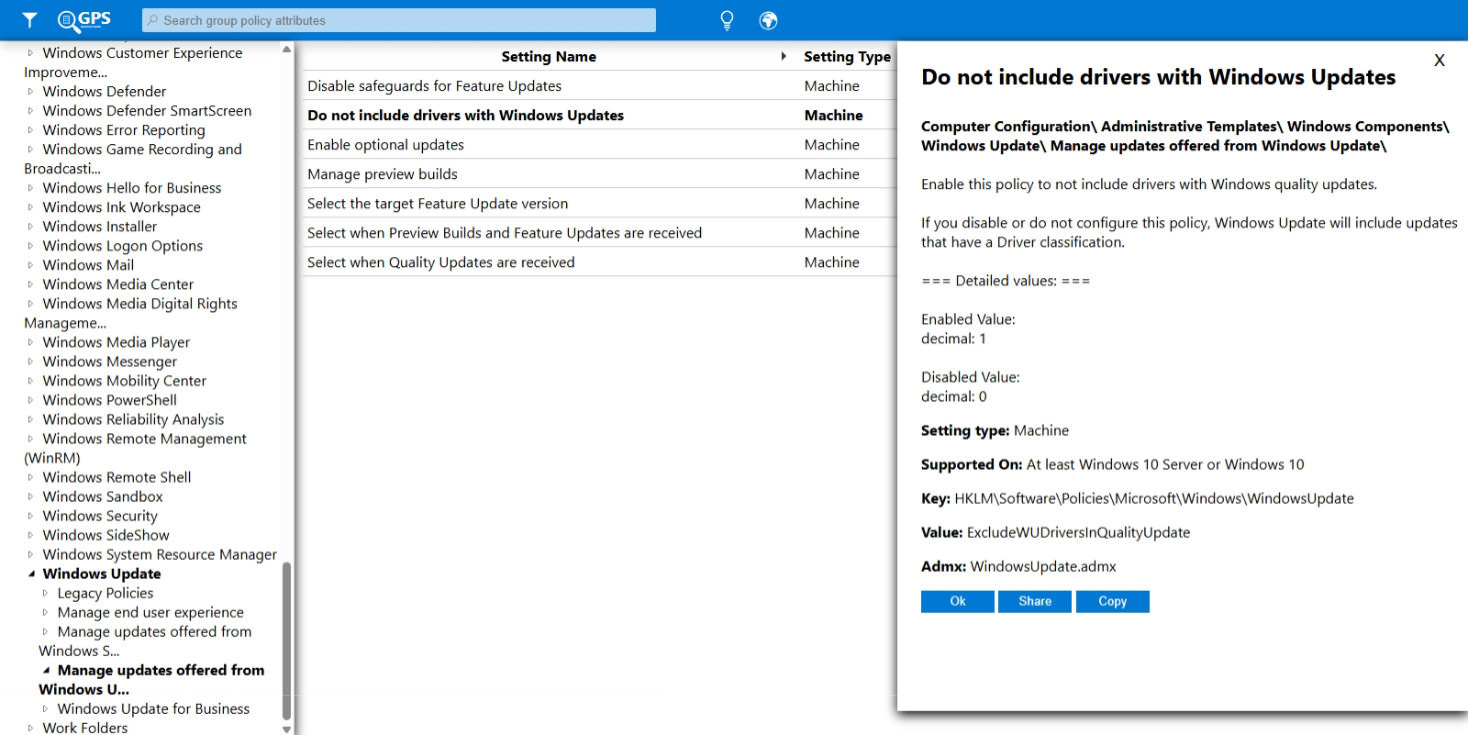The height and width of the screenshot is (735, 1468).
Task: Click the tree panel scrollbar thumb
Action: pos(287,640)
